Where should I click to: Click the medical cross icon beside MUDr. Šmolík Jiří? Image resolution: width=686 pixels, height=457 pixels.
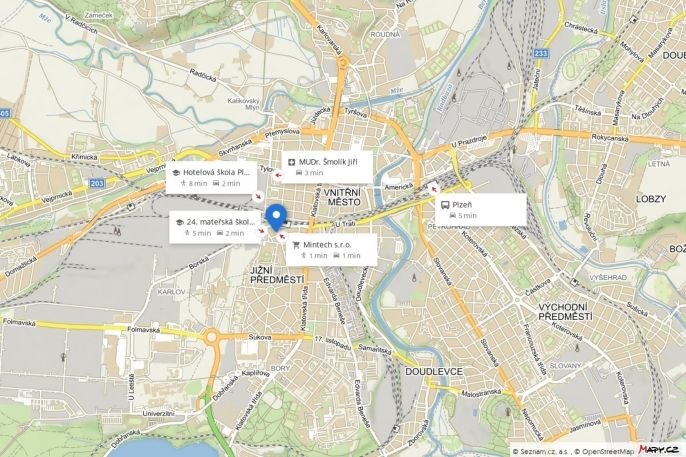coord(292,162)
